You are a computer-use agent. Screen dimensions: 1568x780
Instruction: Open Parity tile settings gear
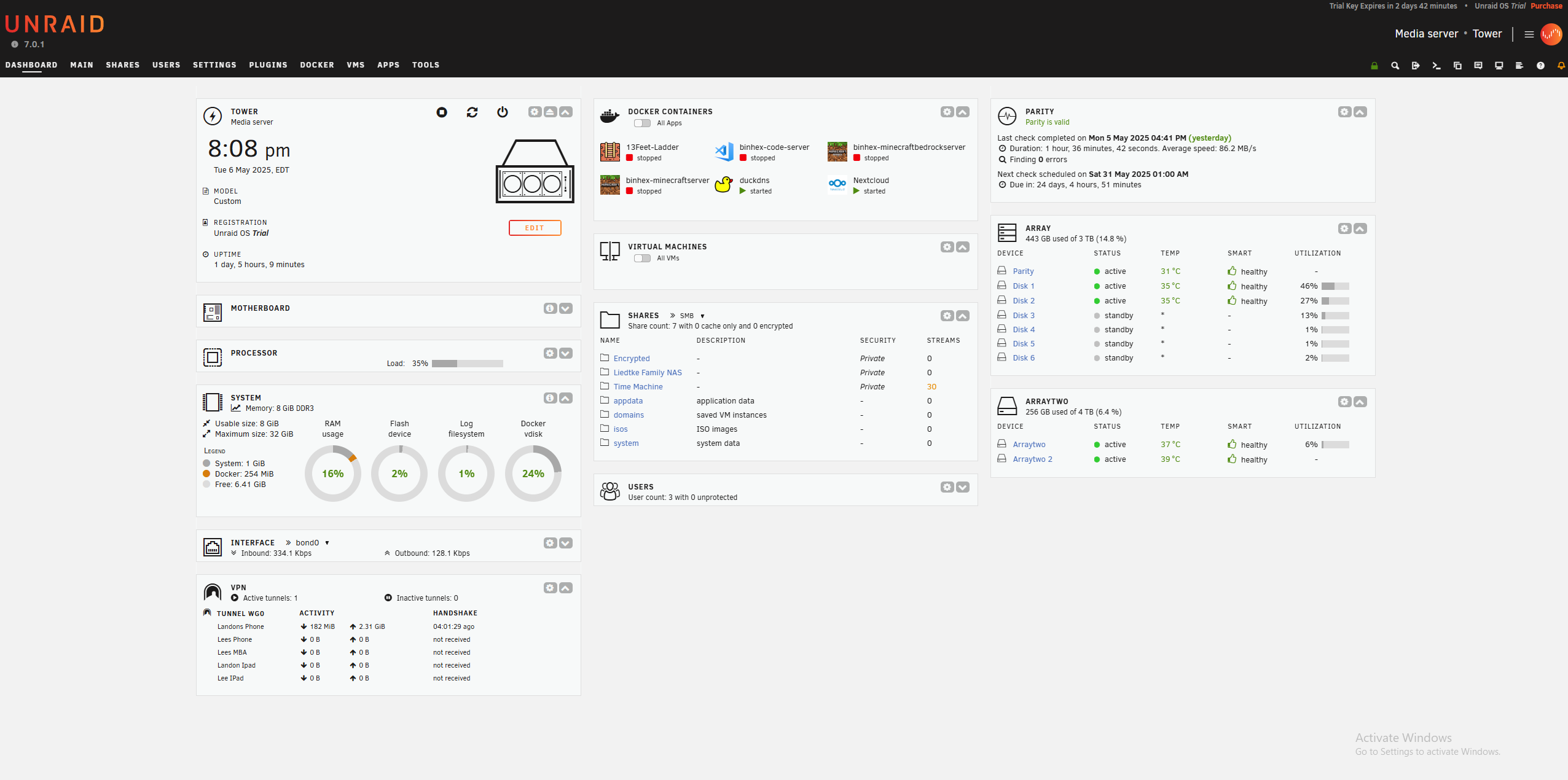(1344, 112)
